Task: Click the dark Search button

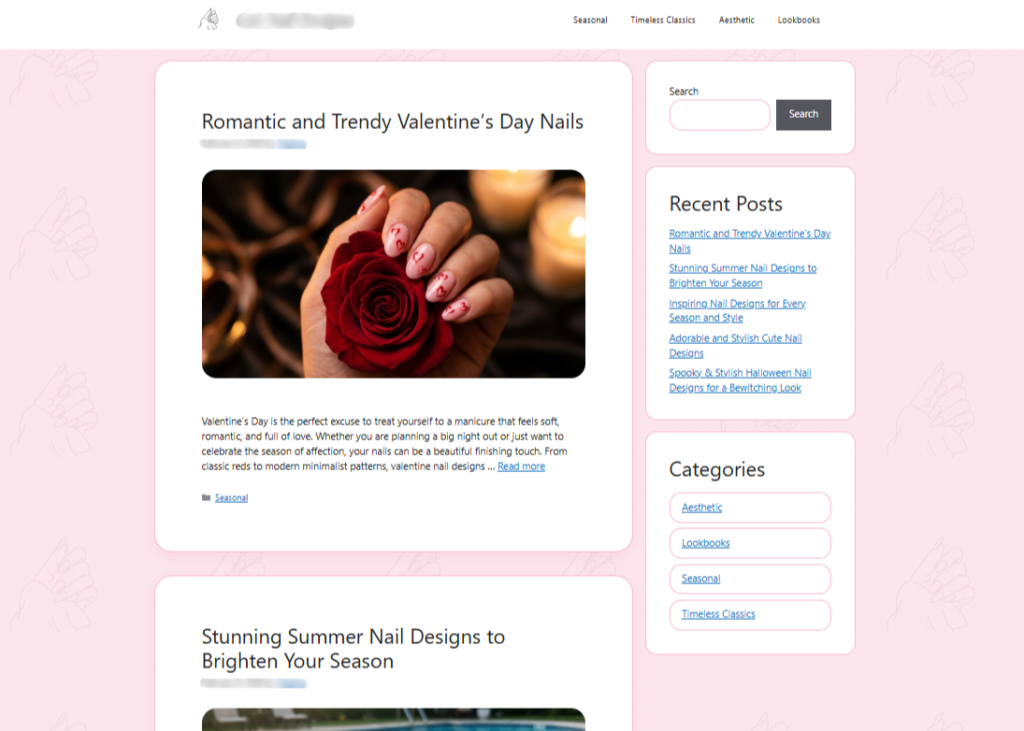Action: click(x=803, y=115)
